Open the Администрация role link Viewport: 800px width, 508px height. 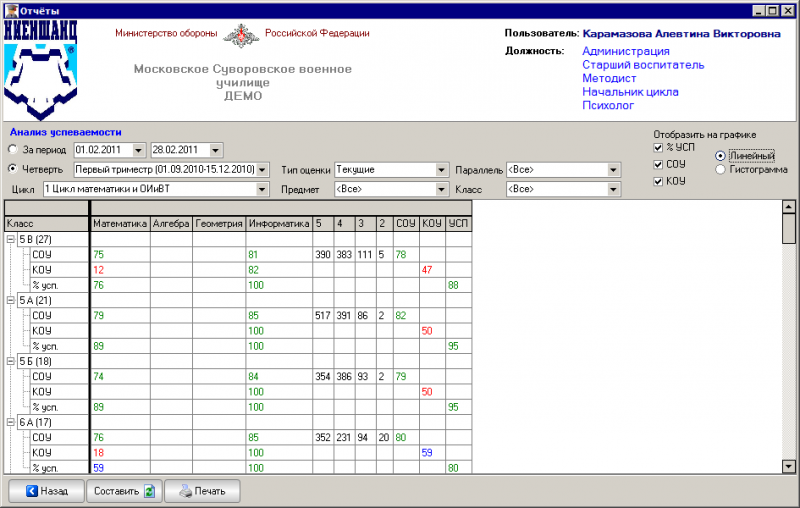(x=626, y=51)
